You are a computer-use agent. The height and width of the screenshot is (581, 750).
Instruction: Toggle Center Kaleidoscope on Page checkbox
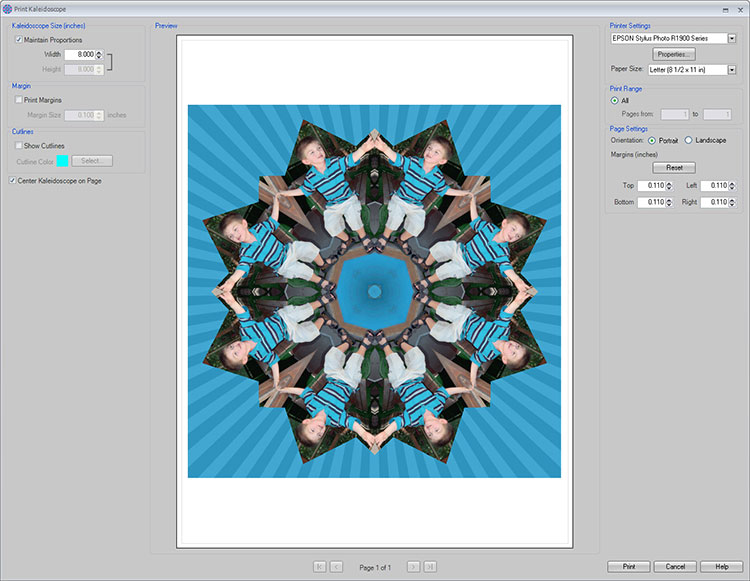click(x=12, y=180)
